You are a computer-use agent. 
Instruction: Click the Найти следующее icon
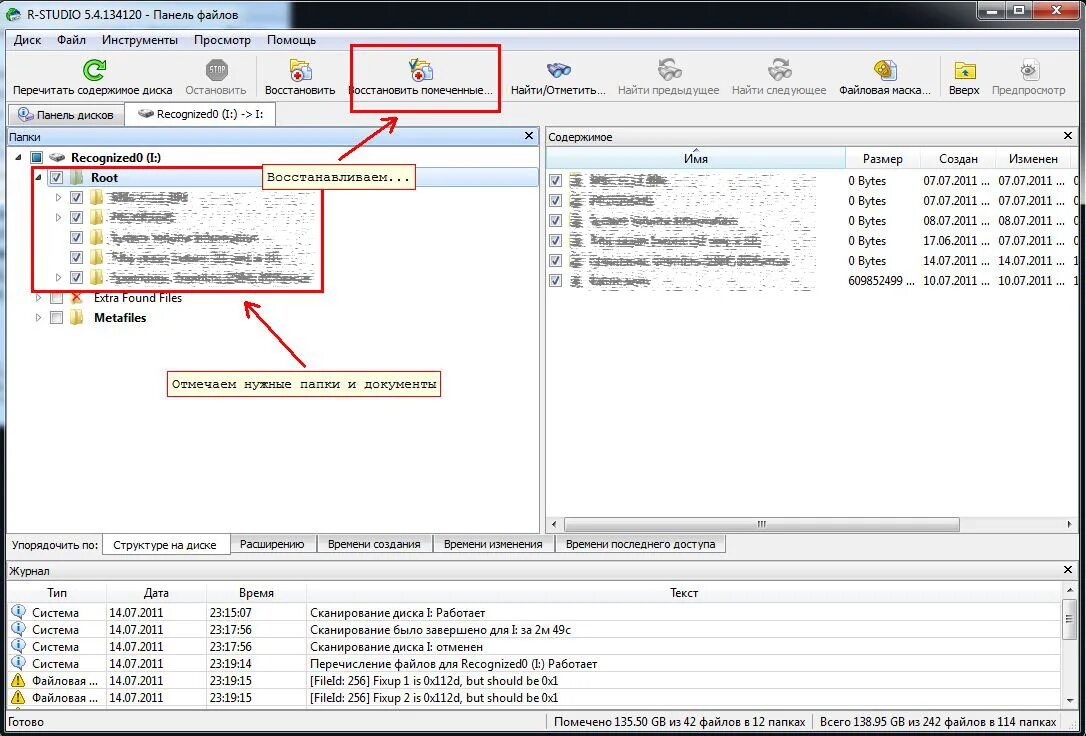tap(779, 70)
